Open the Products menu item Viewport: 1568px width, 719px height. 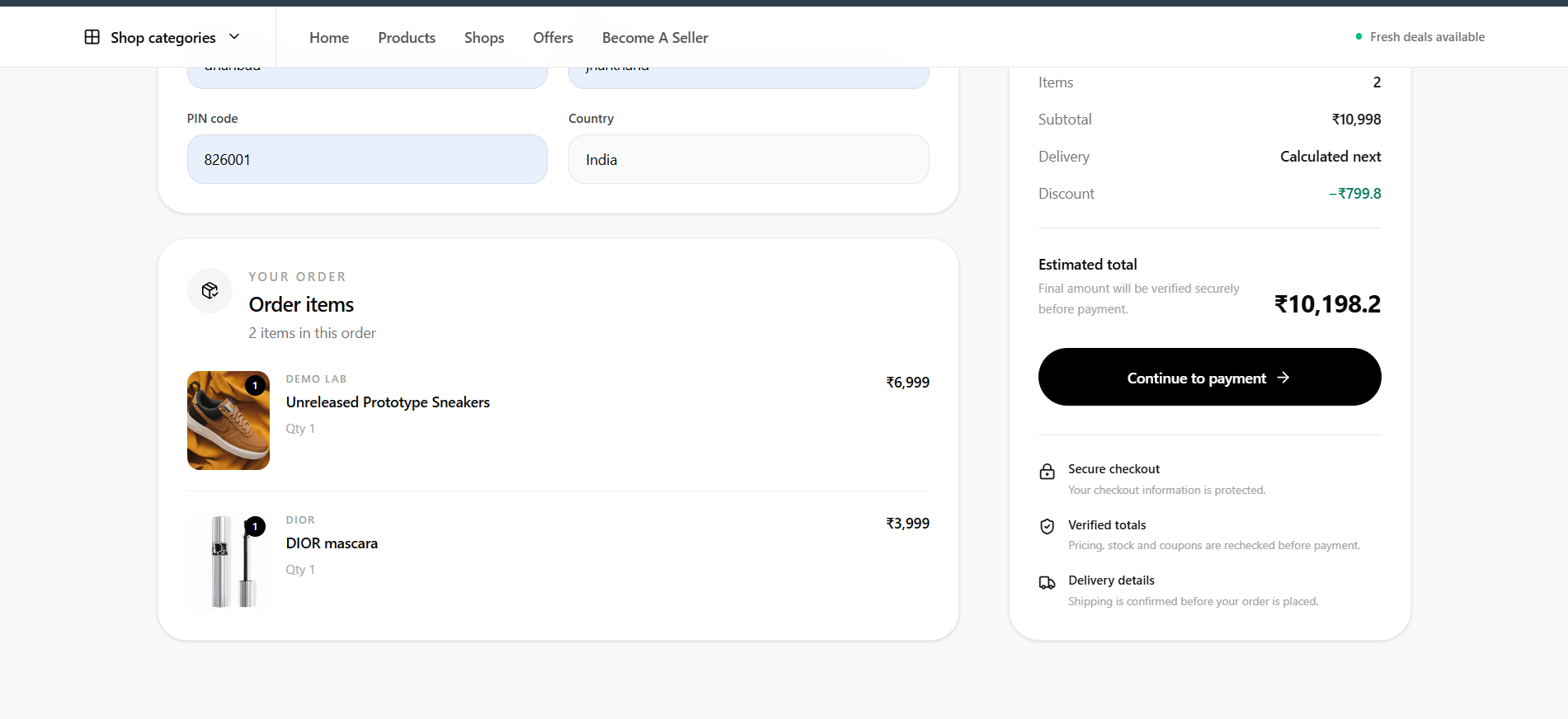pyautogui.click(x=407, y=37)
